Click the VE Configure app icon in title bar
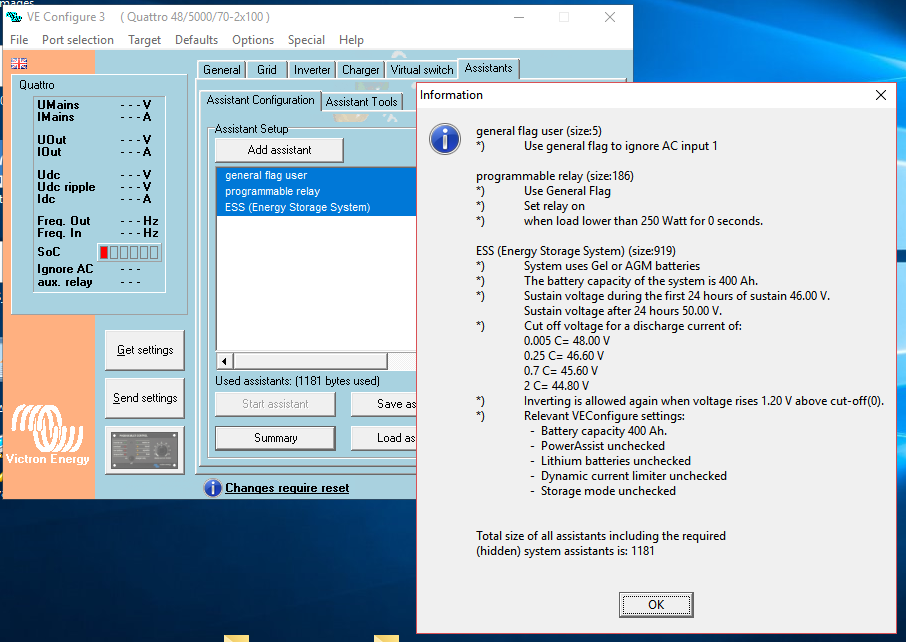 14,17
